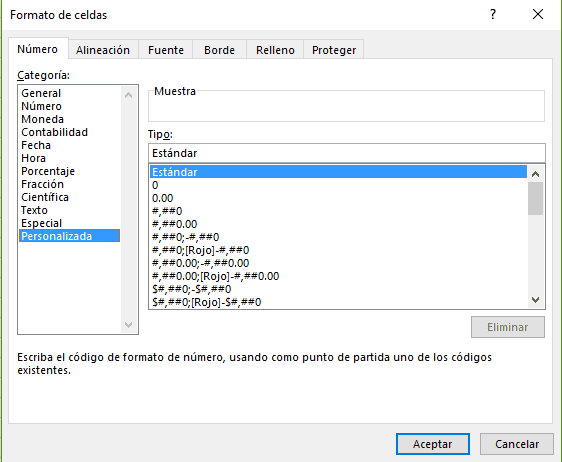The width and height of the screenshot is (562, 462).
Task: Close the Formato de celdas dialog
Action: pyautogui.click(x=538, y=14)
